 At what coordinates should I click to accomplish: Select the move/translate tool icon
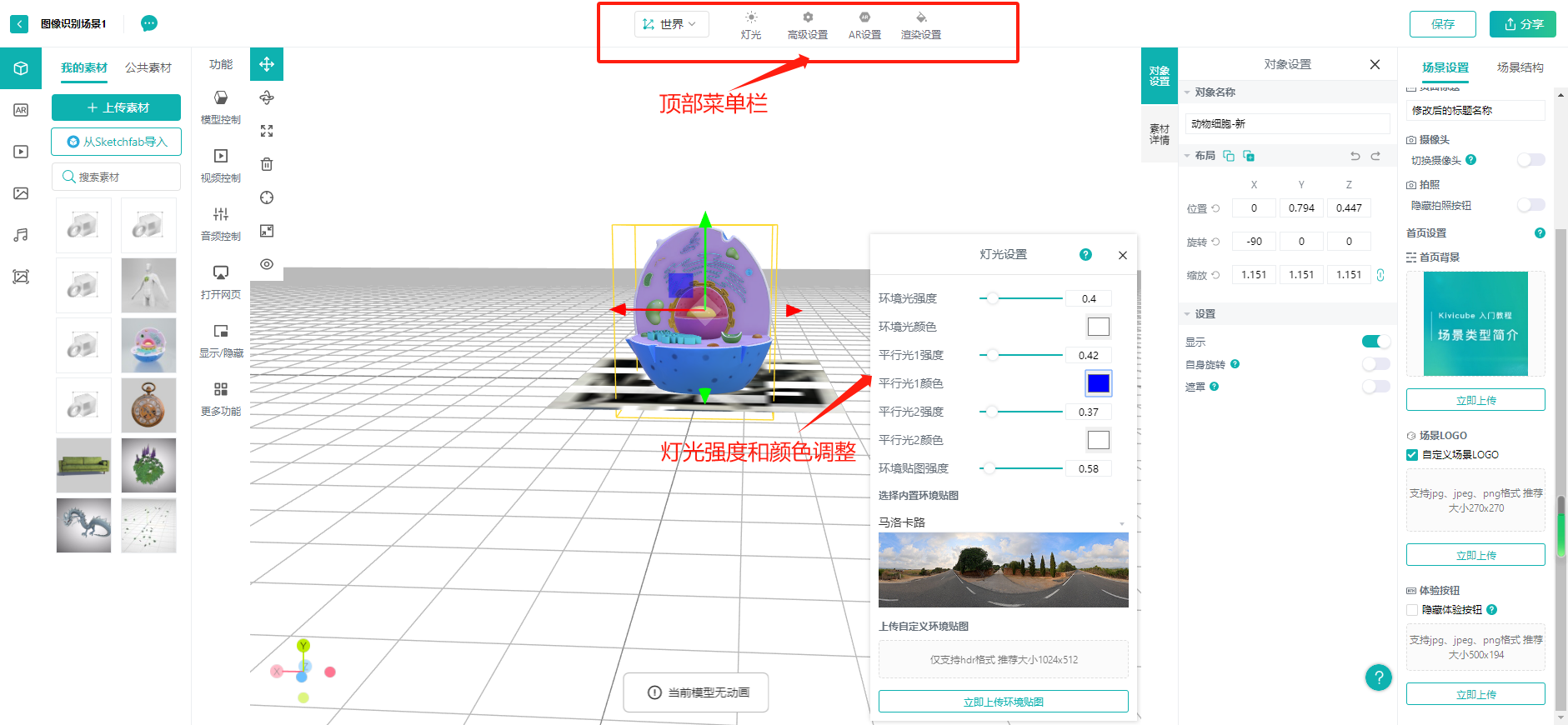pos(267,64)
